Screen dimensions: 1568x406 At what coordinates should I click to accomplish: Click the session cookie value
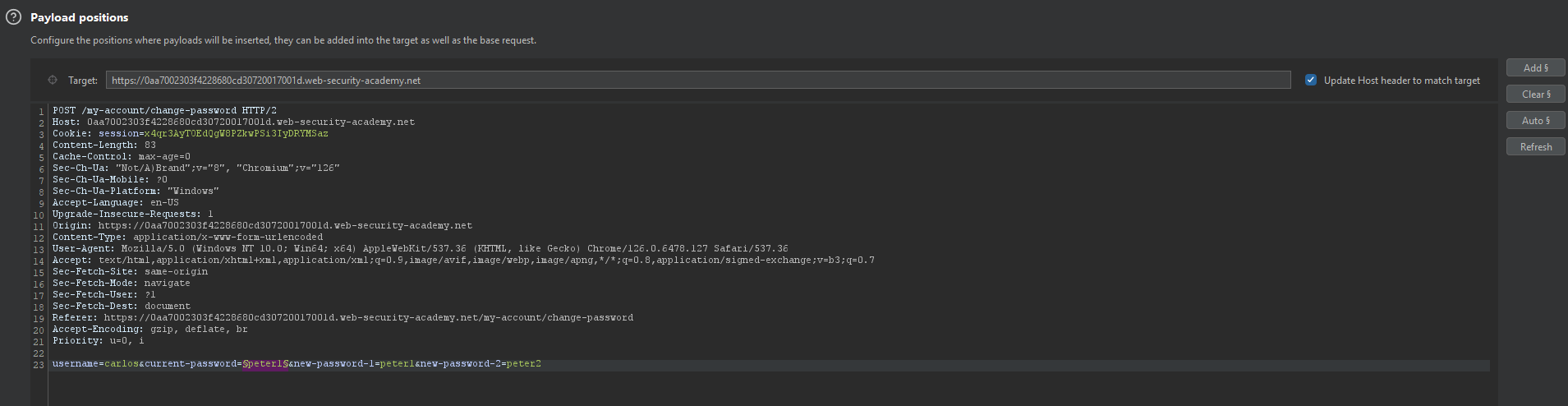click(x=235, y=133)
